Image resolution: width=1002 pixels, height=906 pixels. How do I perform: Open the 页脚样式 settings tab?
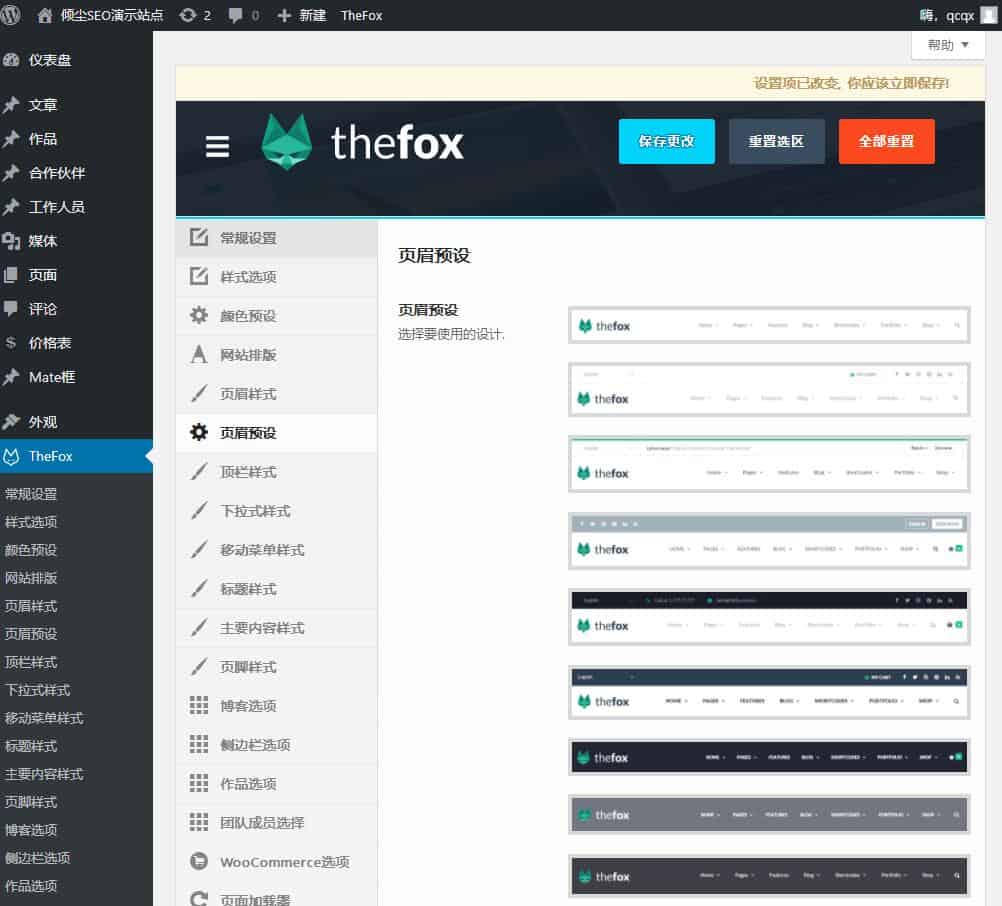tap(277, 666)
